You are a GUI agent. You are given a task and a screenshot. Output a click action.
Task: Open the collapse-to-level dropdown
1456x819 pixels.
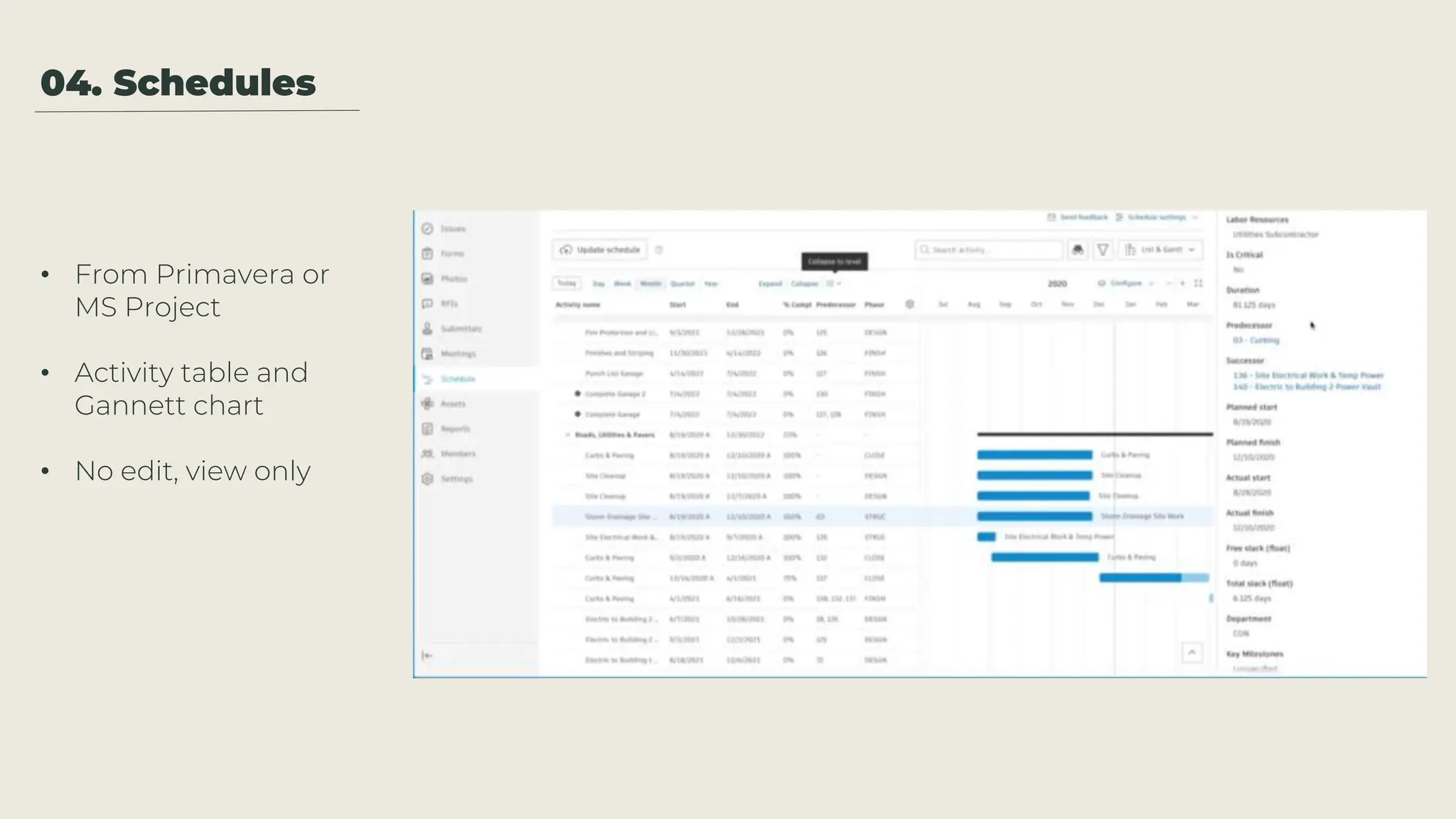click(833, 284)
